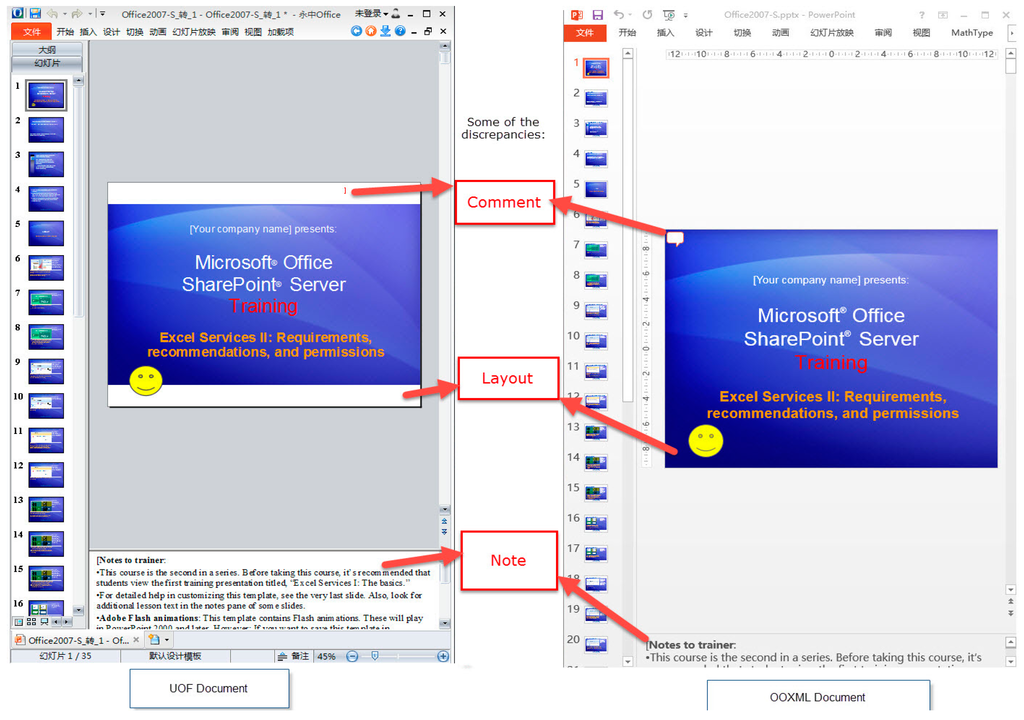The height and width of the screenshot is (720, 1024).
Task: Select slide 3 thumbnail in Yozo Office
Action: tap(46, 164)
